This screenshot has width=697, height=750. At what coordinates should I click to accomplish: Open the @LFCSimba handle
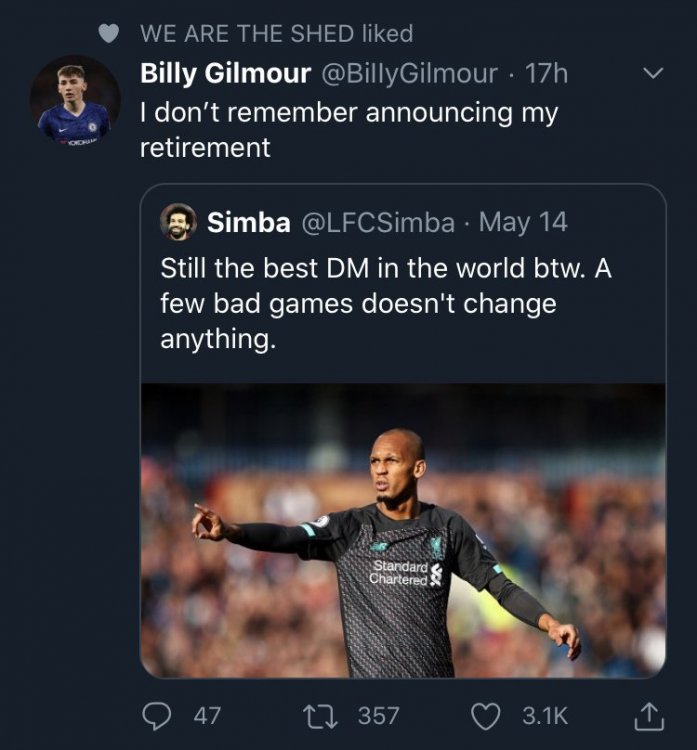point(377,222)
